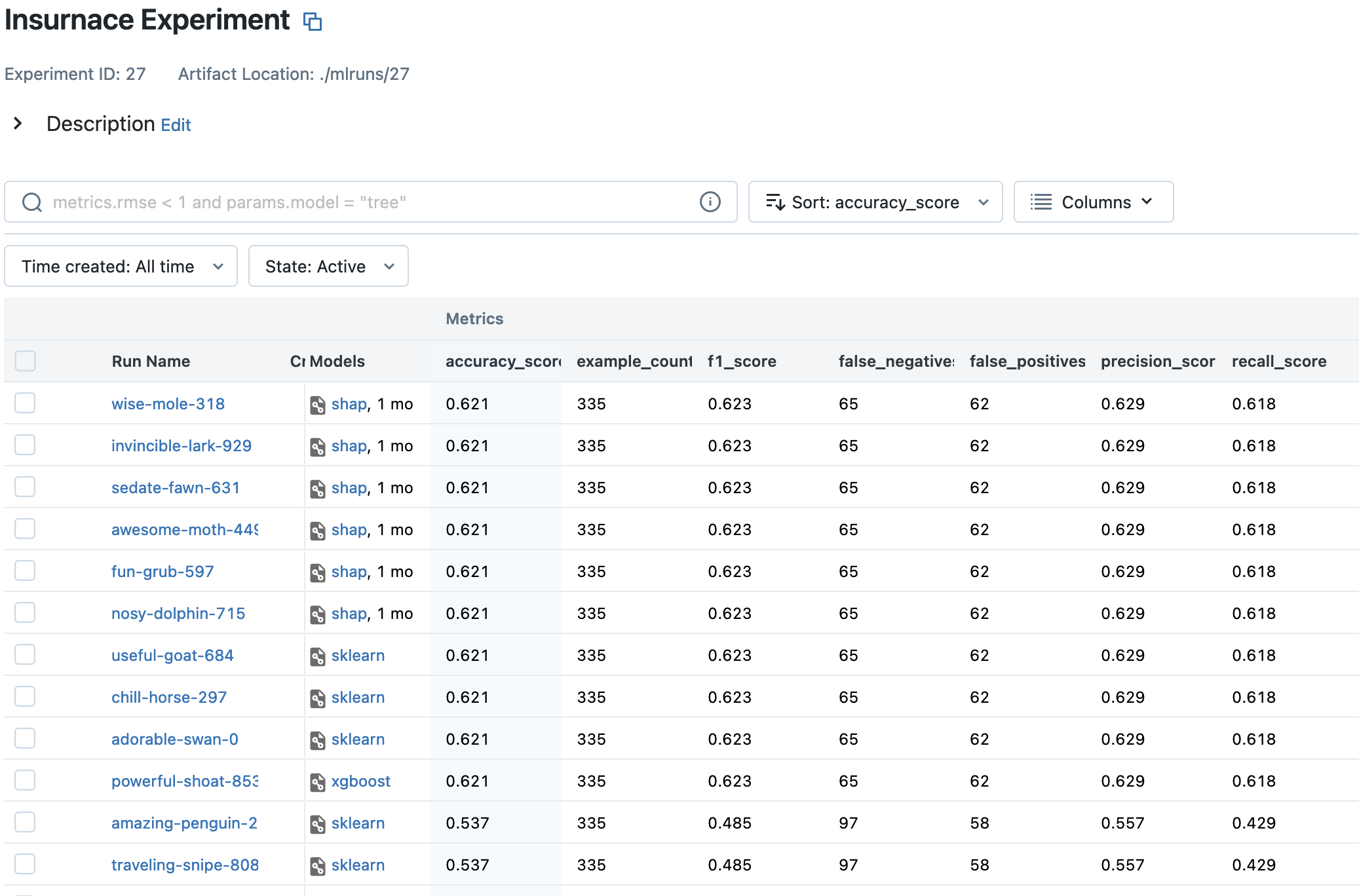Image resolution: width=1359 pixels, height=896 pixels.
Task: Click the recall_score column header
Action: 1279,361
